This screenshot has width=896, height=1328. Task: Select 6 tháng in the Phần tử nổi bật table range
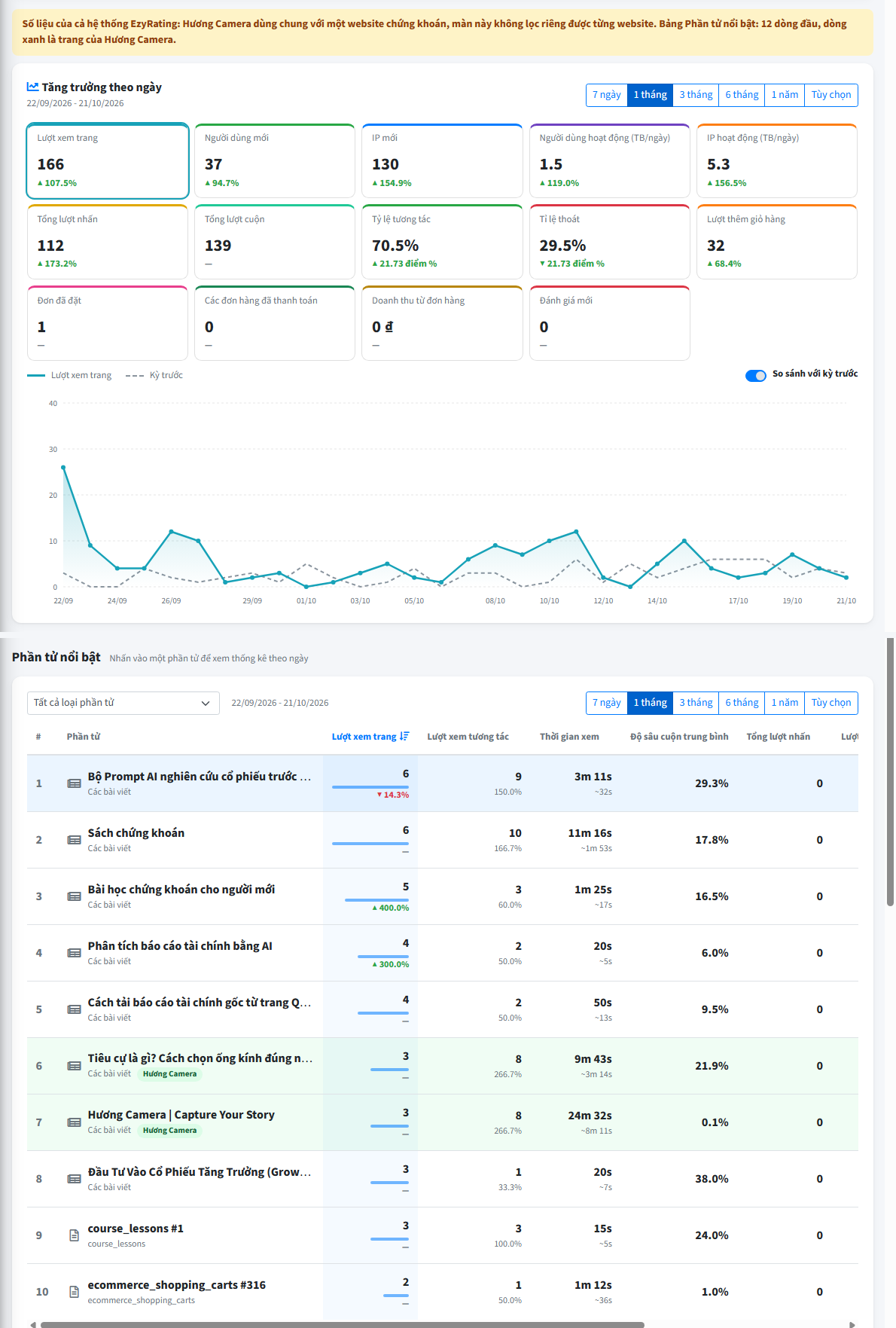pyautogui.click(x=742, y=703)
